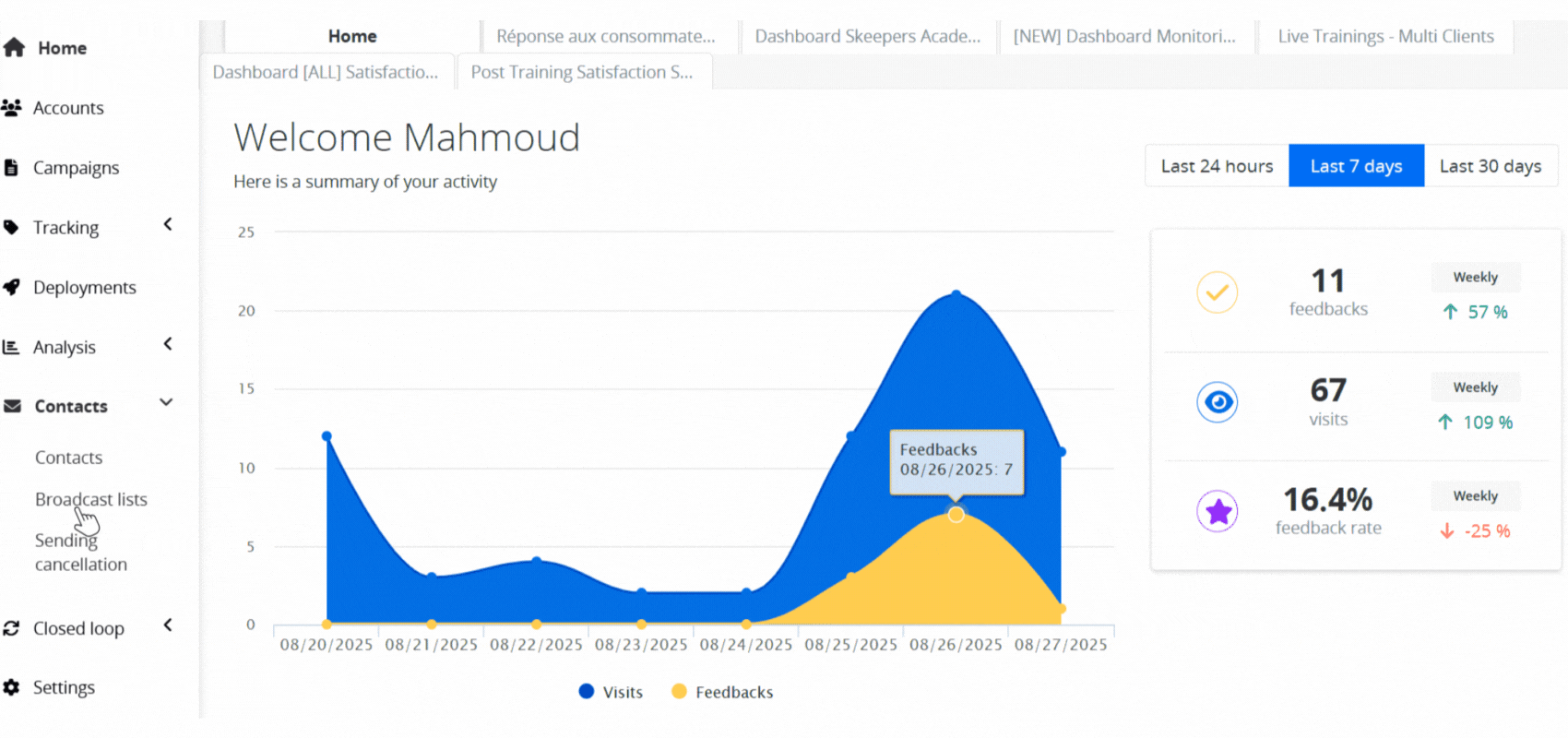Show the Last 30 days summary
This screenshot has width=1568, height=738.
1490,166
